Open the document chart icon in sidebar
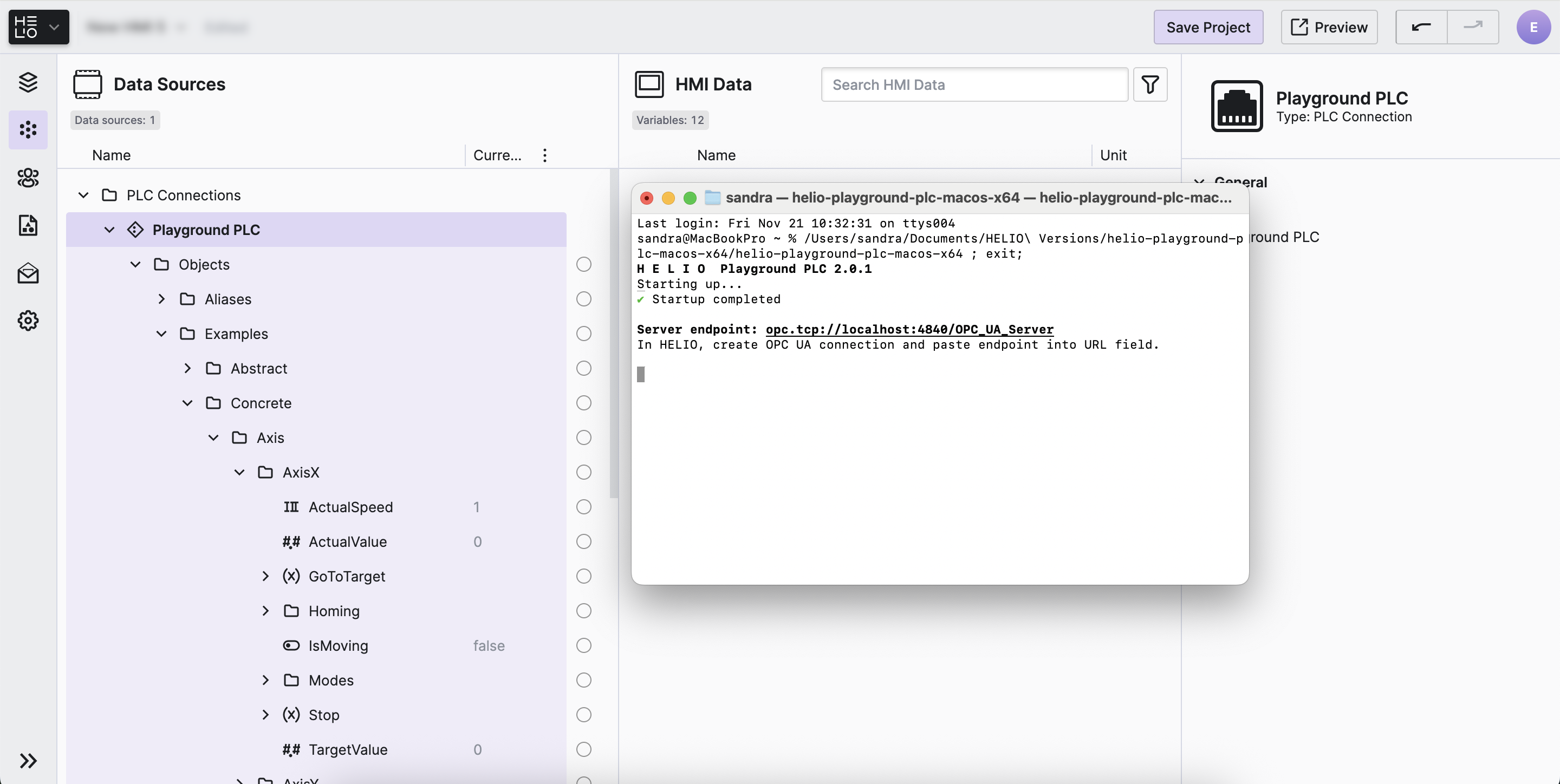1560x784 pixels. point(28,225)
